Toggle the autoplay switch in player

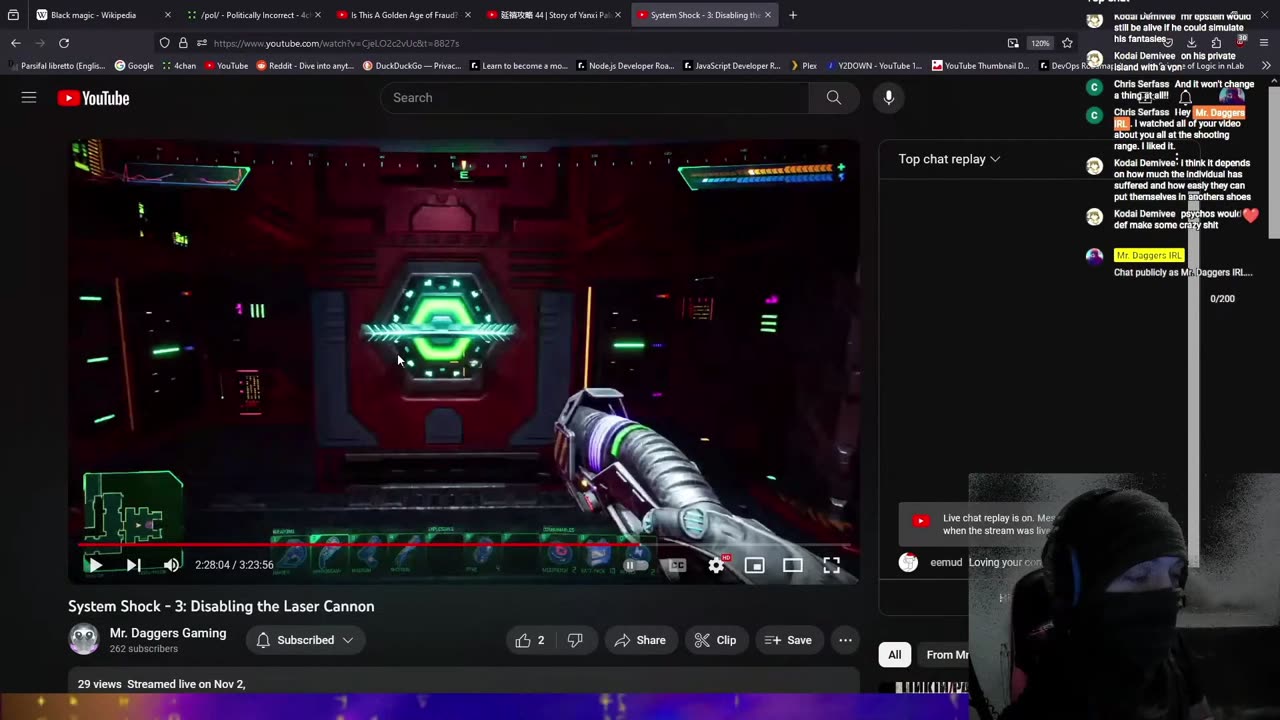tap(636, 565)
